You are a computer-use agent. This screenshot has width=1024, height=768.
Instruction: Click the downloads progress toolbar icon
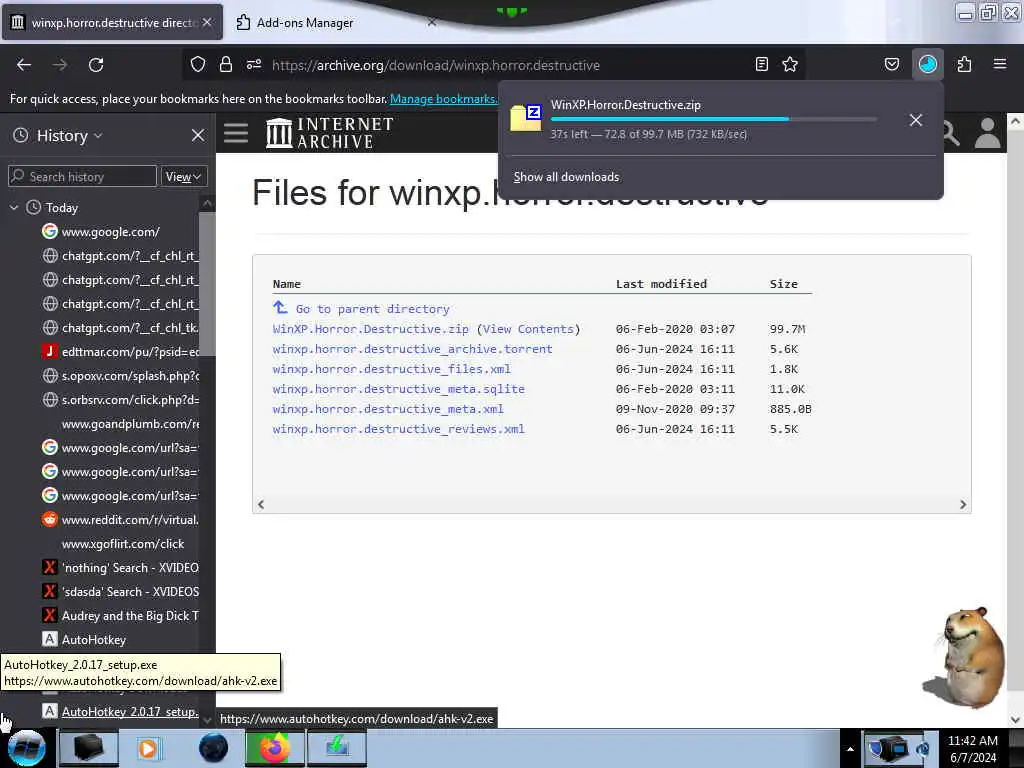(927, 64)
